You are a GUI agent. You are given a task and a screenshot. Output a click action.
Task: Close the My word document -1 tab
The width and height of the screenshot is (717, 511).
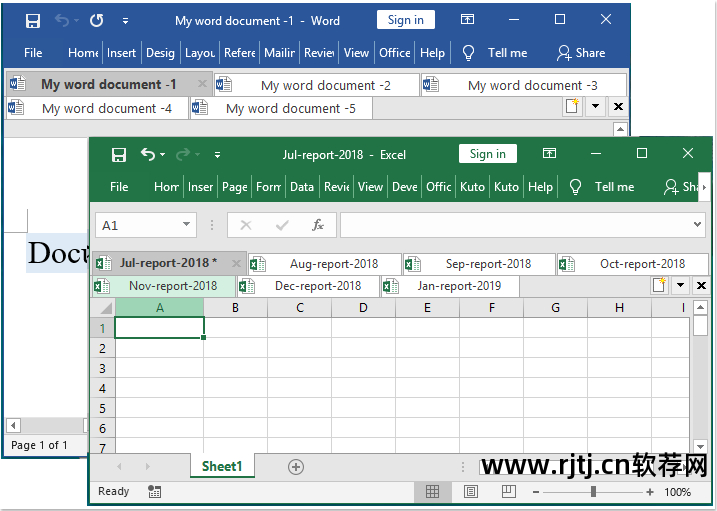point(202,84)
